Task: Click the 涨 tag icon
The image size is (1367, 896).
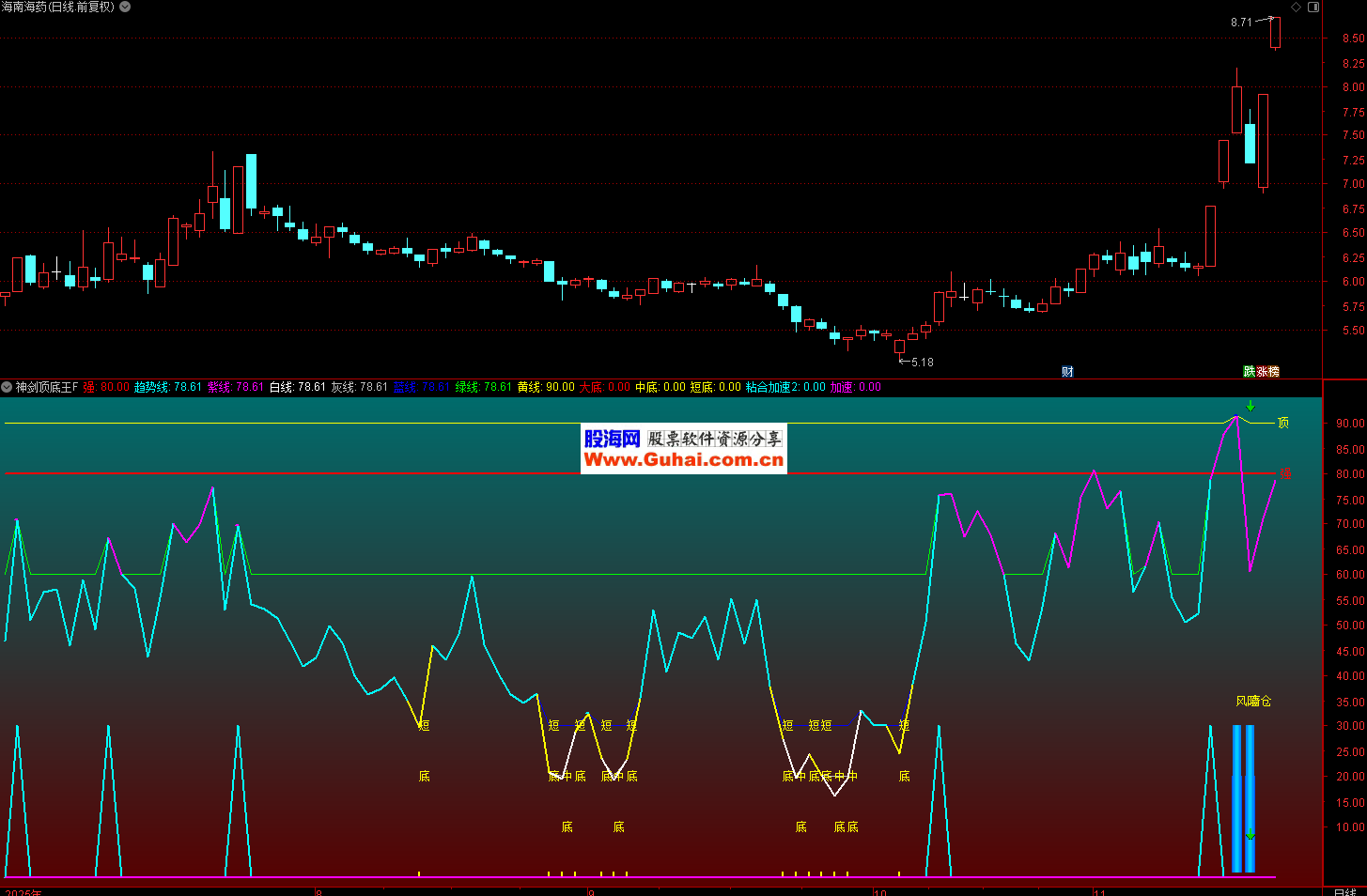Action: (x=1262, y=372)
